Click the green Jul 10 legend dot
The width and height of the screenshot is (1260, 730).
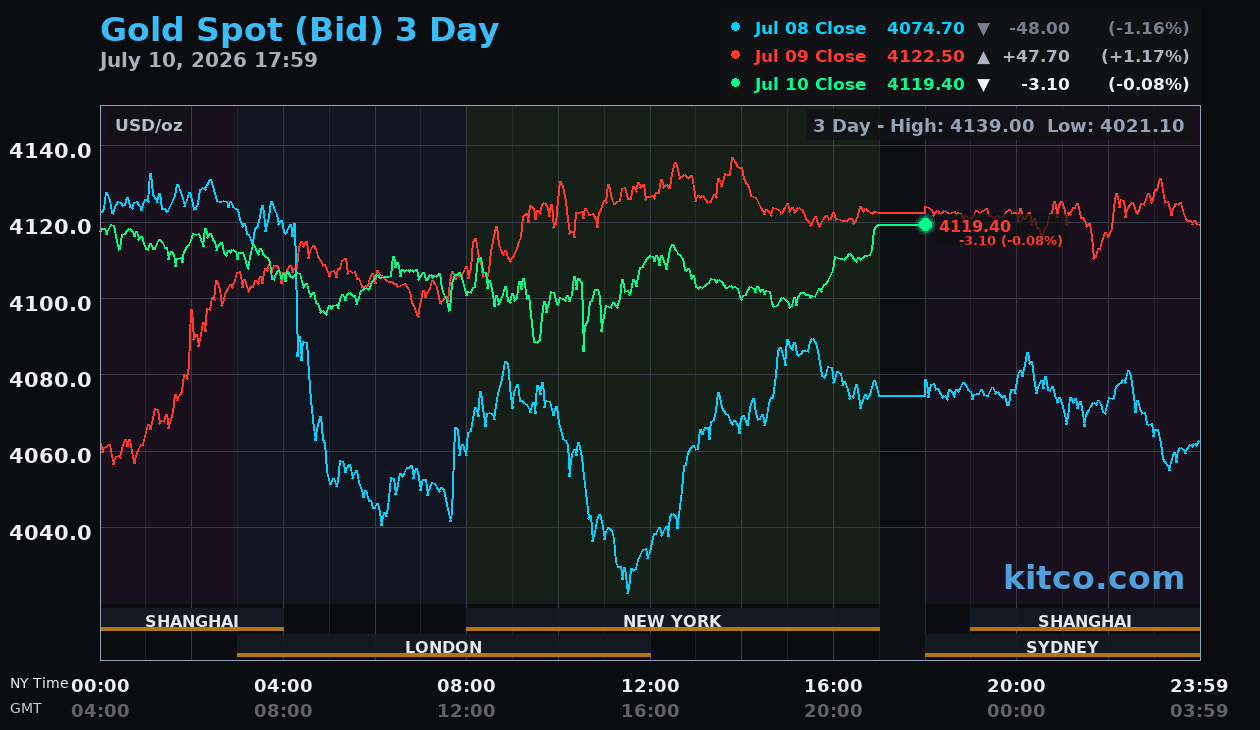pos(736,84)
